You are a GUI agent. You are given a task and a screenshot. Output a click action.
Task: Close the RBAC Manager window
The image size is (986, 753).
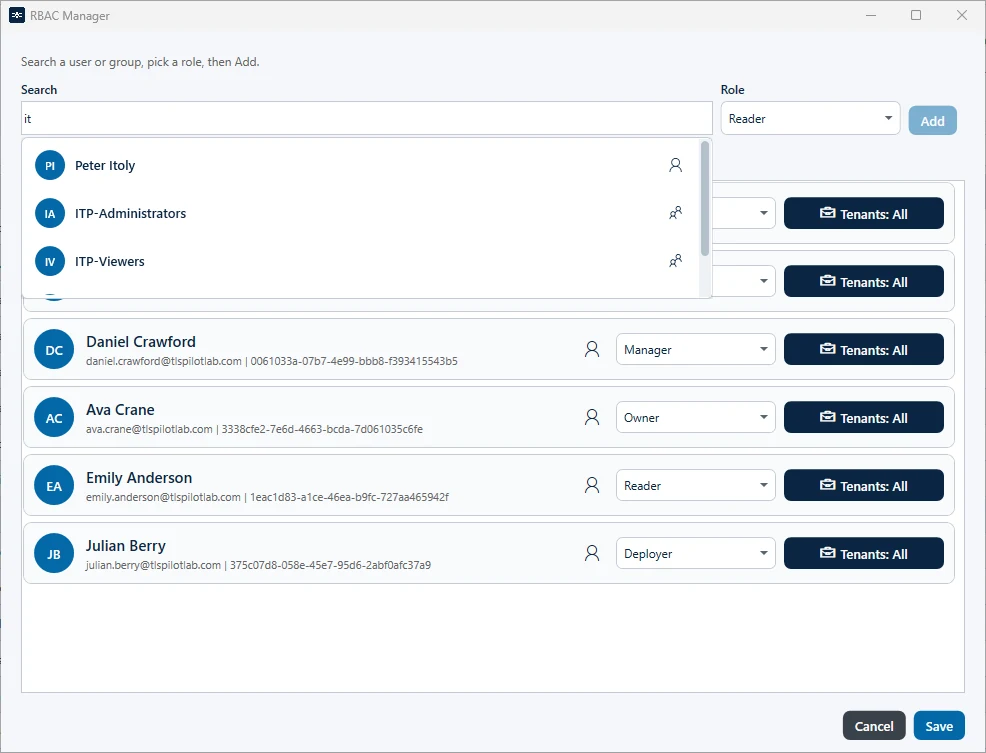click(x=961, y=15)
